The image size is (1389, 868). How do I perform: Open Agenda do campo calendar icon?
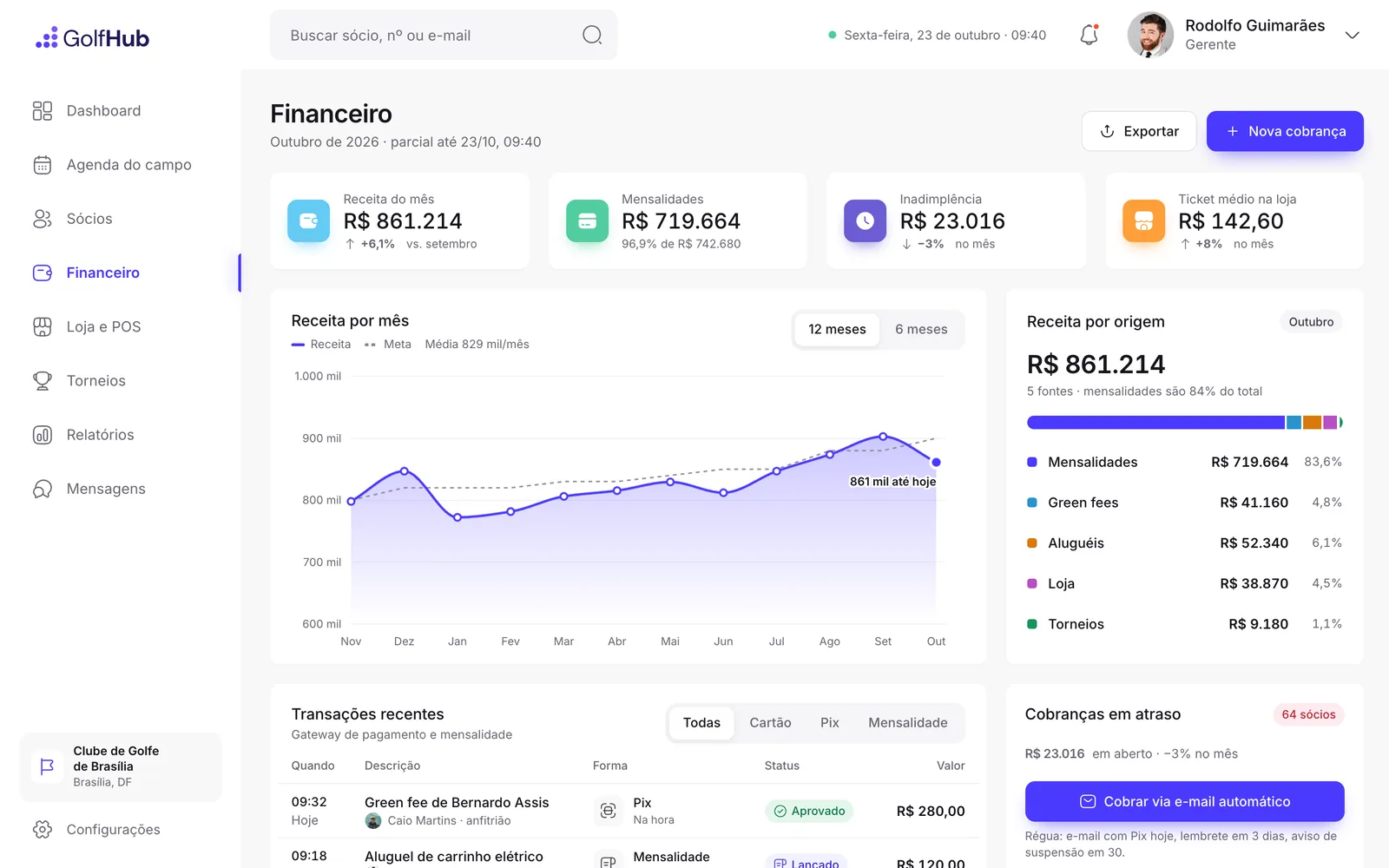pos(43,165)
